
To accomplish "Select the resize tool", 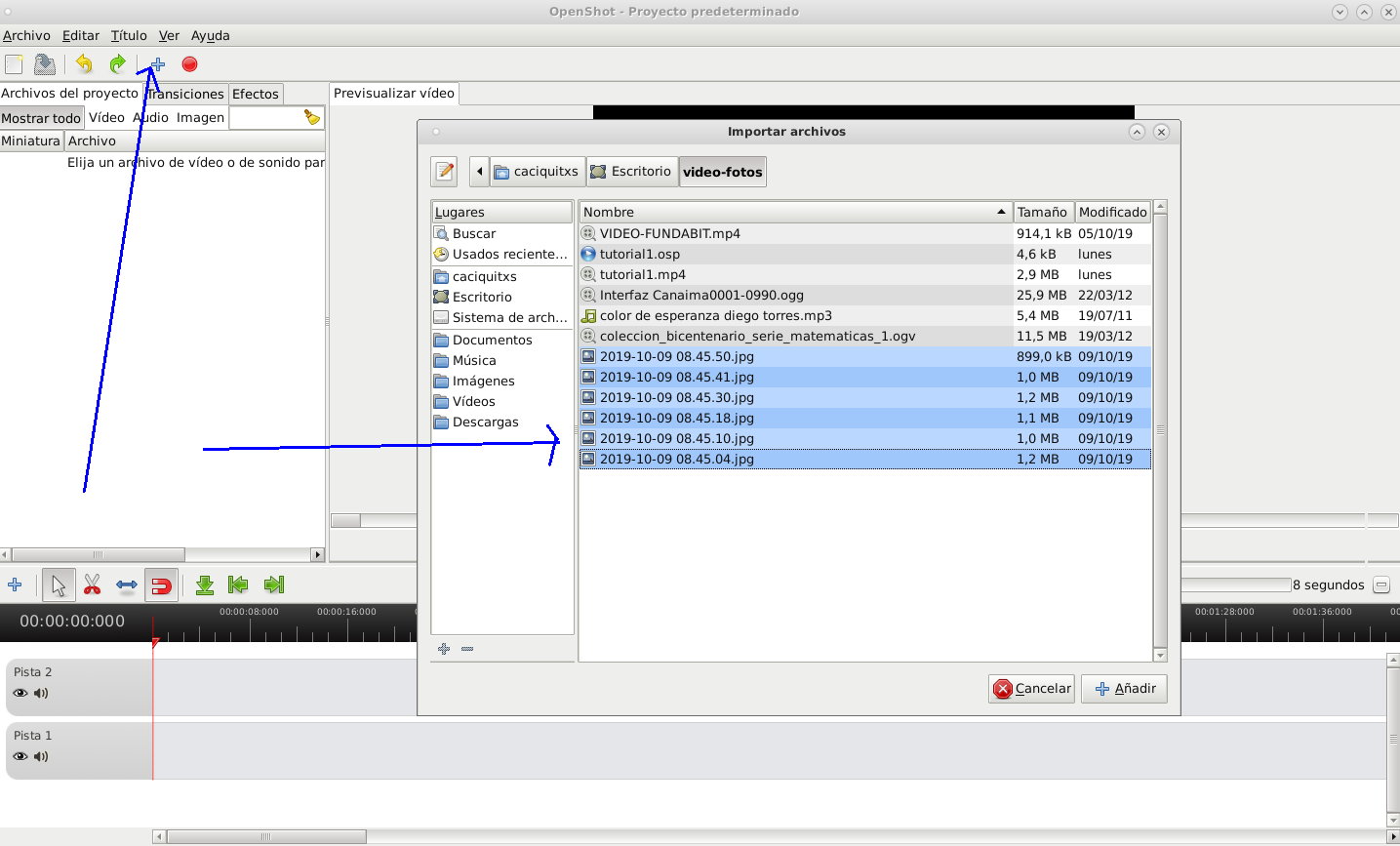I will coord(127,585).
